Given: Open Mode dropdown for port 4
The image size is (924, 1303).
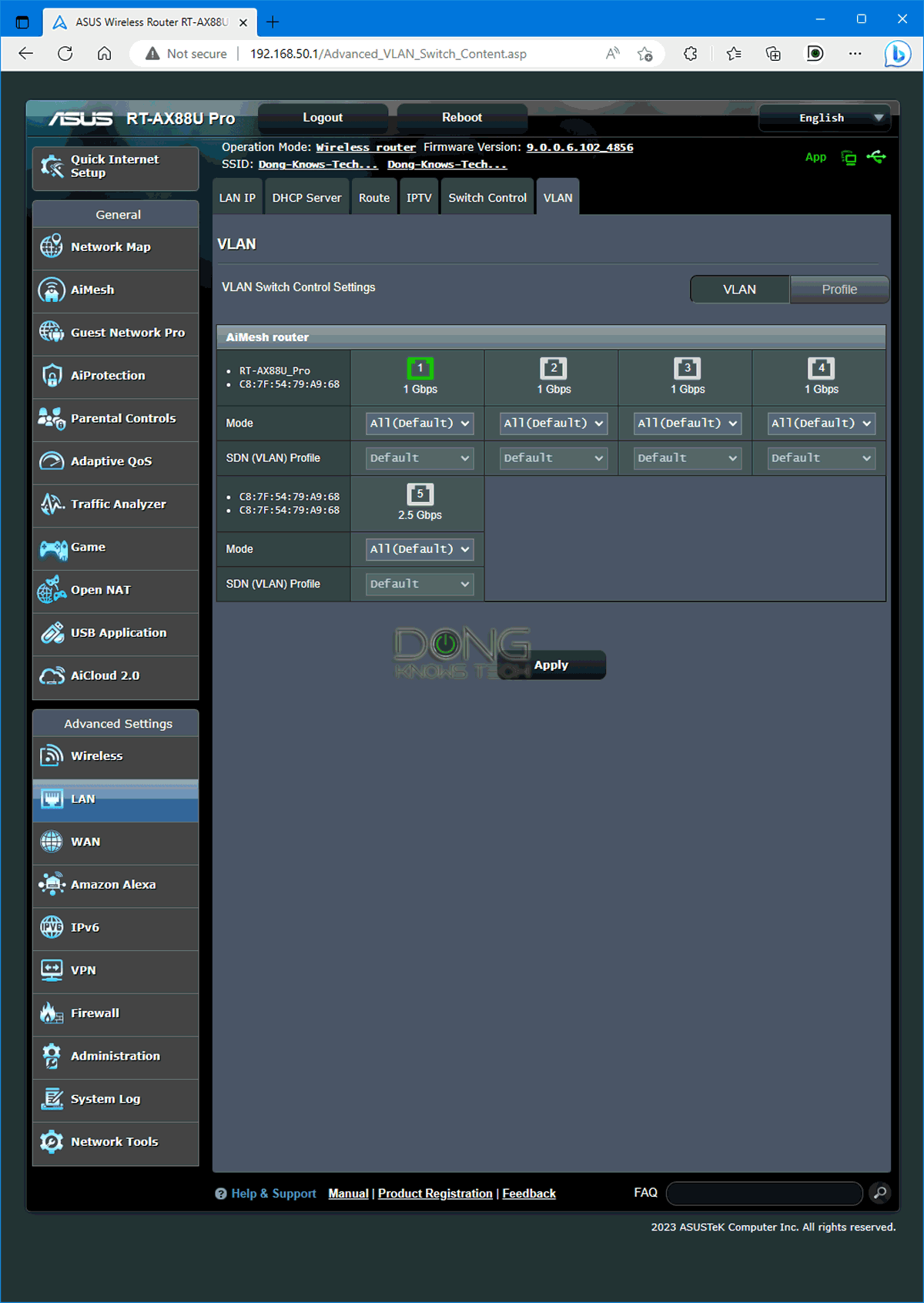Looking at the screenshot, I should 822,424.
